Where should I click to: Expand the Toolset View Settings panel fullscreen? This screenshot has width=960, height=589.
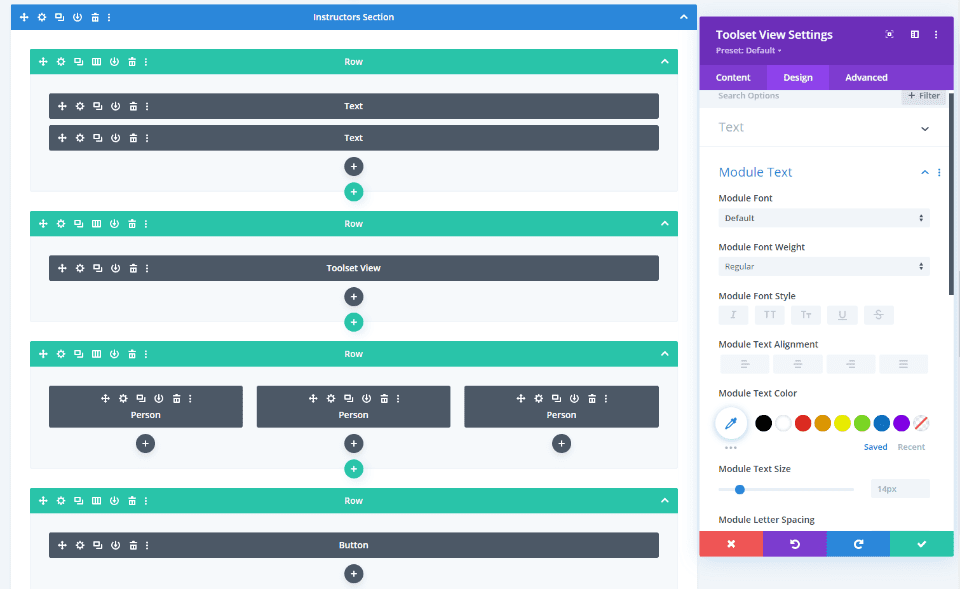click(889, 34)
